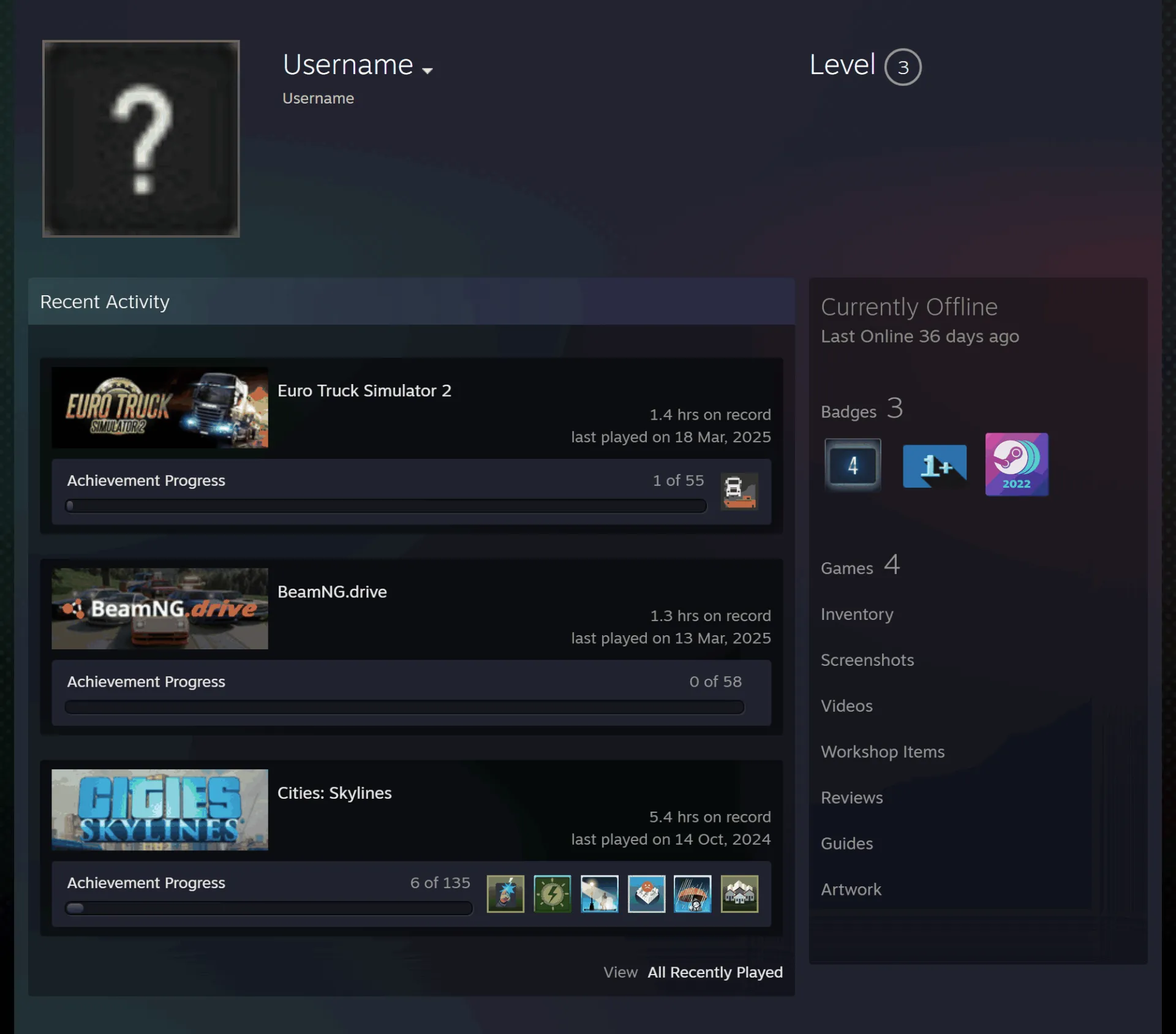Image resolution: width=1176 pixels, height=1034 pixels.
Task: Click the '1 of 55' achievement count
Action: [x=678, y=480]
